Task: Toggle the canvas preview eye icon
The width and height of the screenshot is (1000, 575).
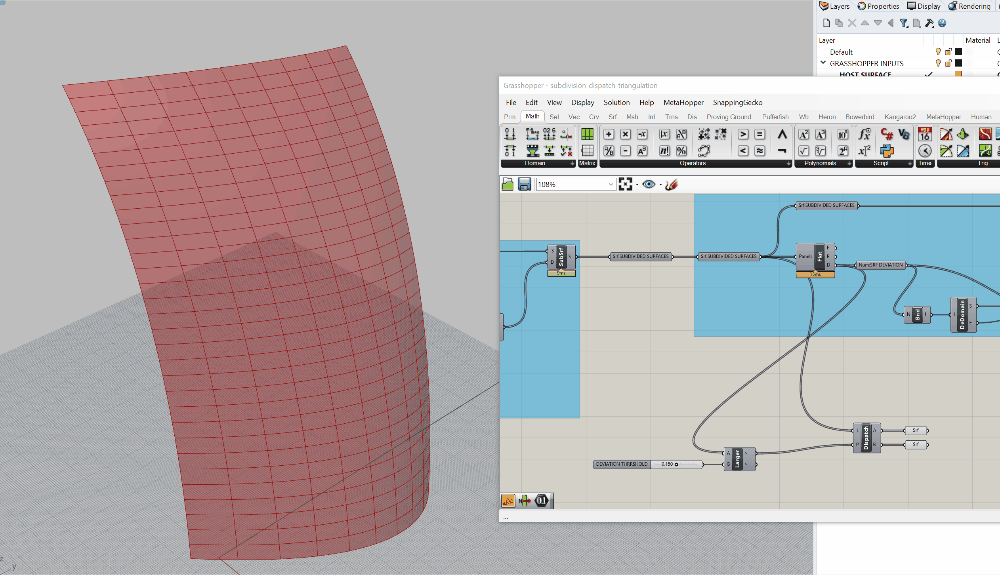Action: tap(650, 184)
